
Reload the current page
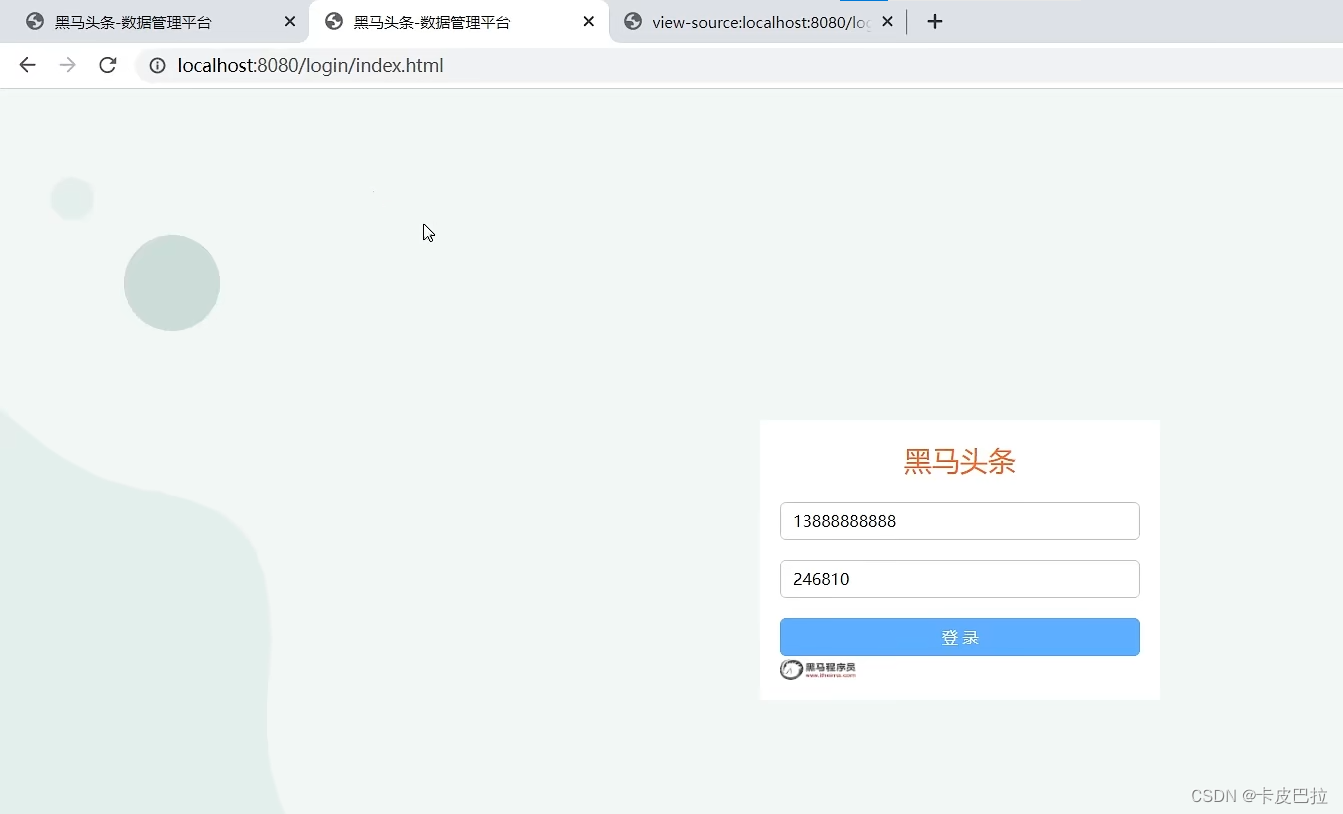pos(108,65)
